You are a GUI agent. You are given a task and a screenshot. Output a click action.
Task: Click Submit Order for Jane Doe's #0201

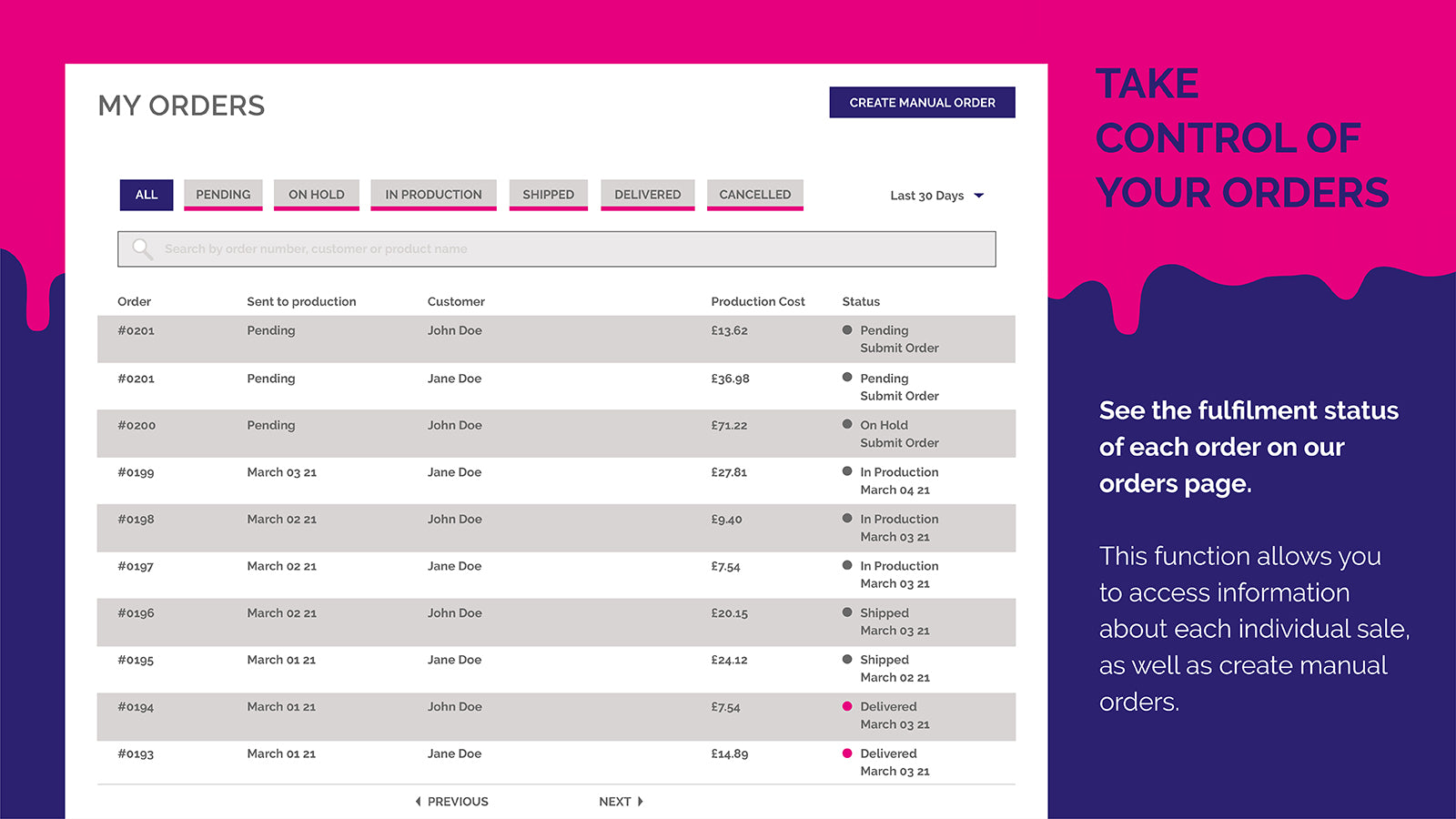coord(899,396)
